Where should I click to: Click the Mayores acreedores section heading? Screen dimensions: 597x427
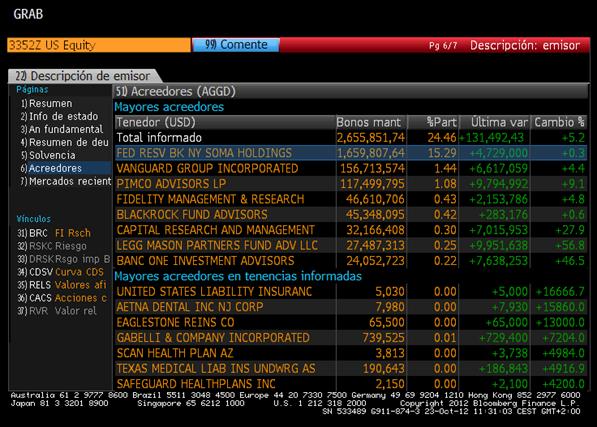click(x=169, y=107)
